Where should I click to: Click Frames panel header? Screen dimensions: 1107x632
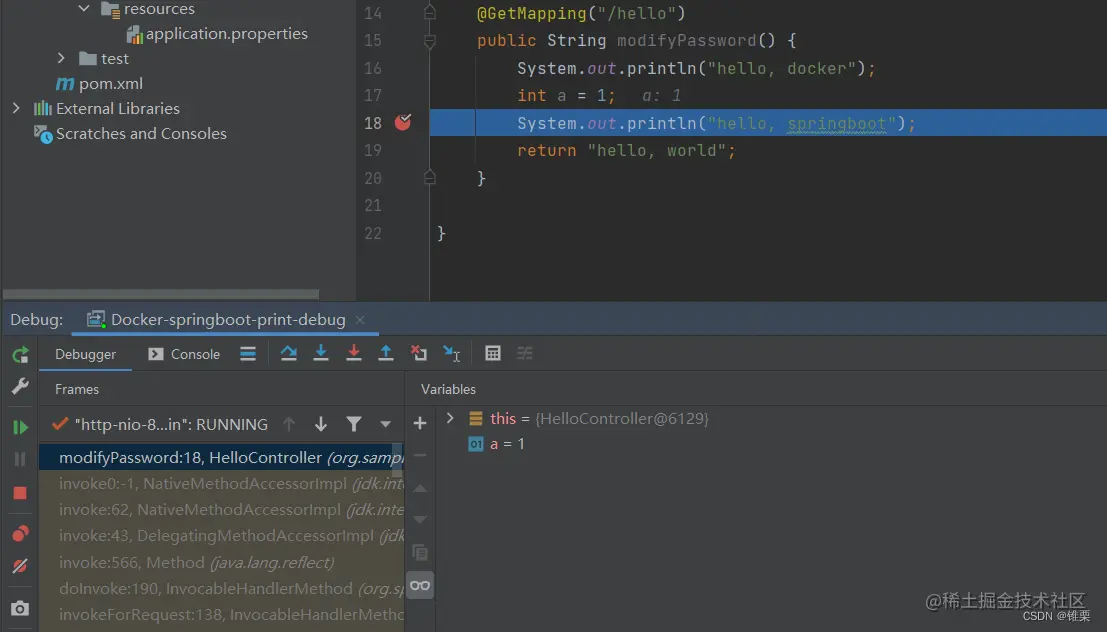tap(77, 389)
